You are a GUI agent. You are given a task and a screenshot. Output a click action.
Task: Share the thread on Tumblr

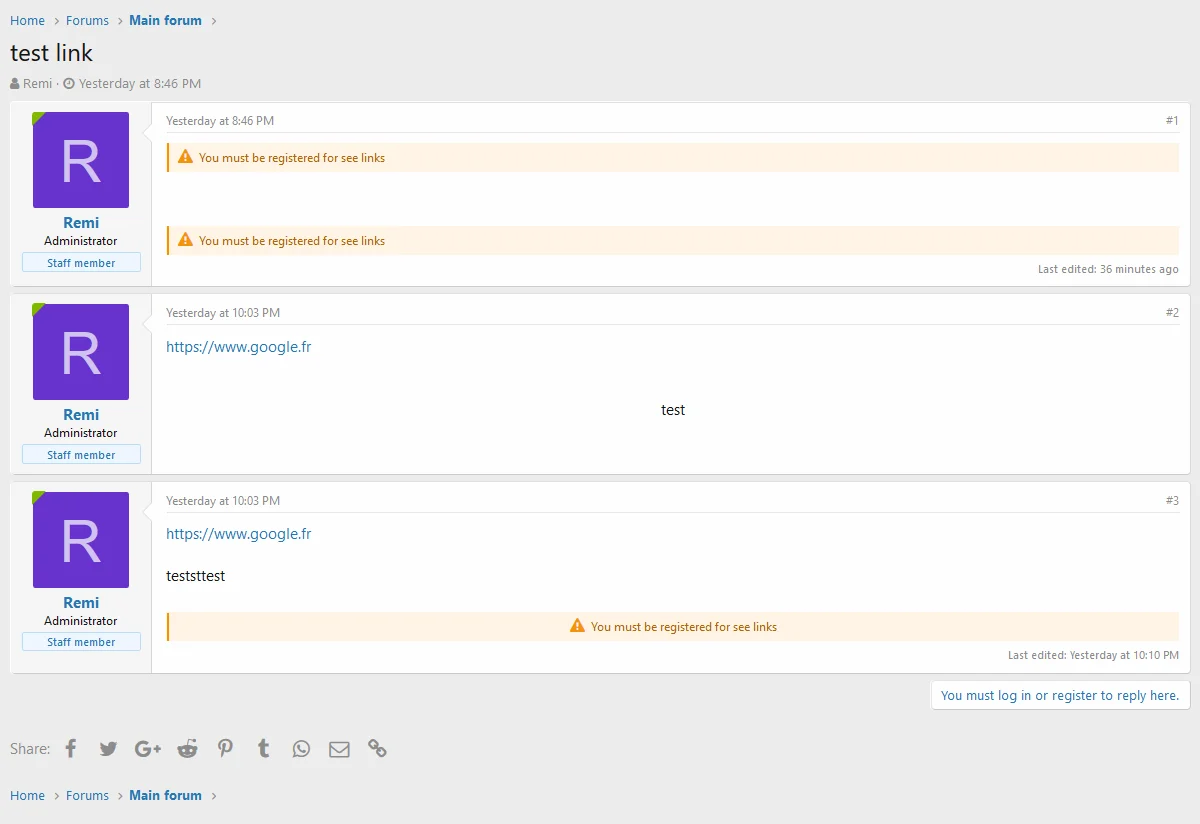coord(263,748)
